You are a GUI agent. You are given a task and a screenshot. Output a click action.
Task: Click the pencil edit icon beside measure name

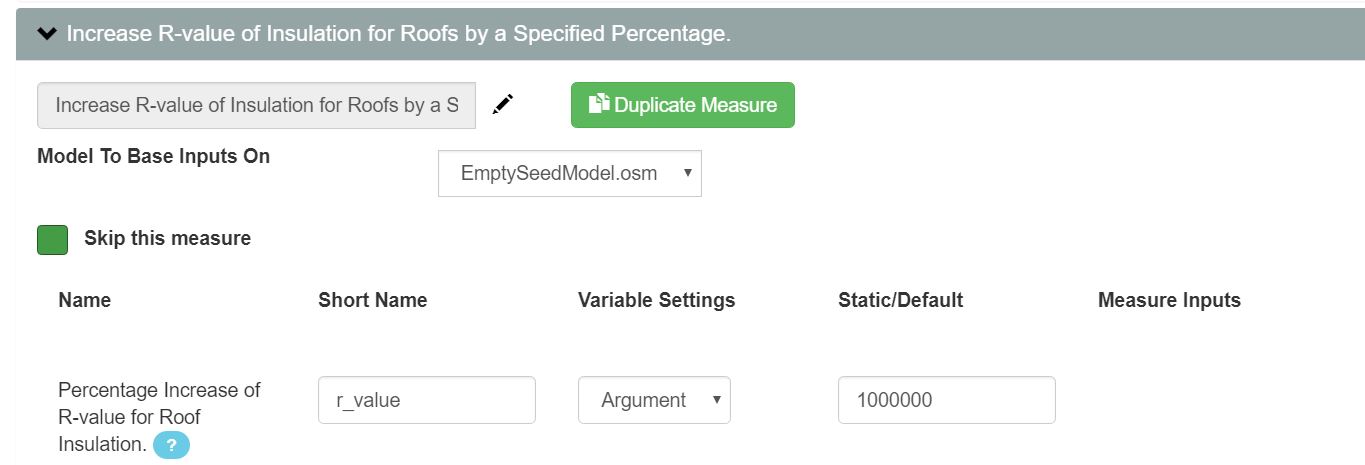[503, 104]
